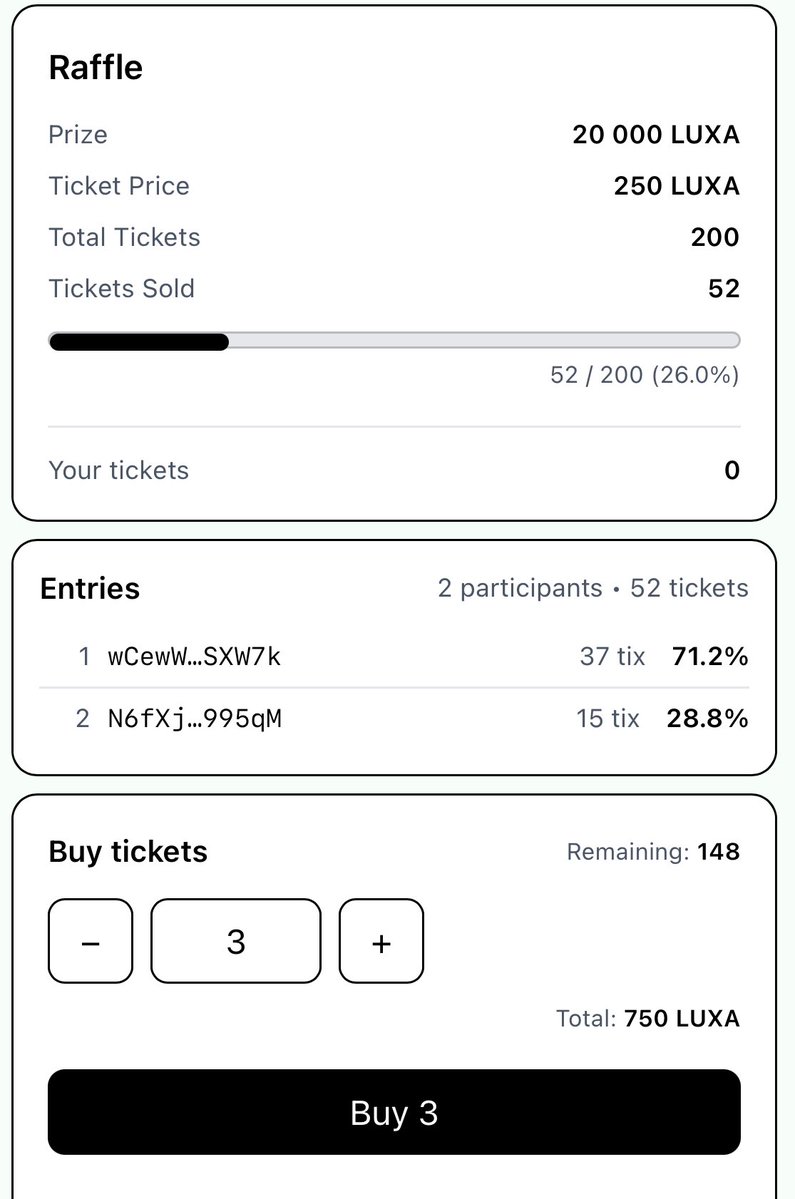Click the Raffle heading
The image size is (795, 1199).
(x=96, y=68)
